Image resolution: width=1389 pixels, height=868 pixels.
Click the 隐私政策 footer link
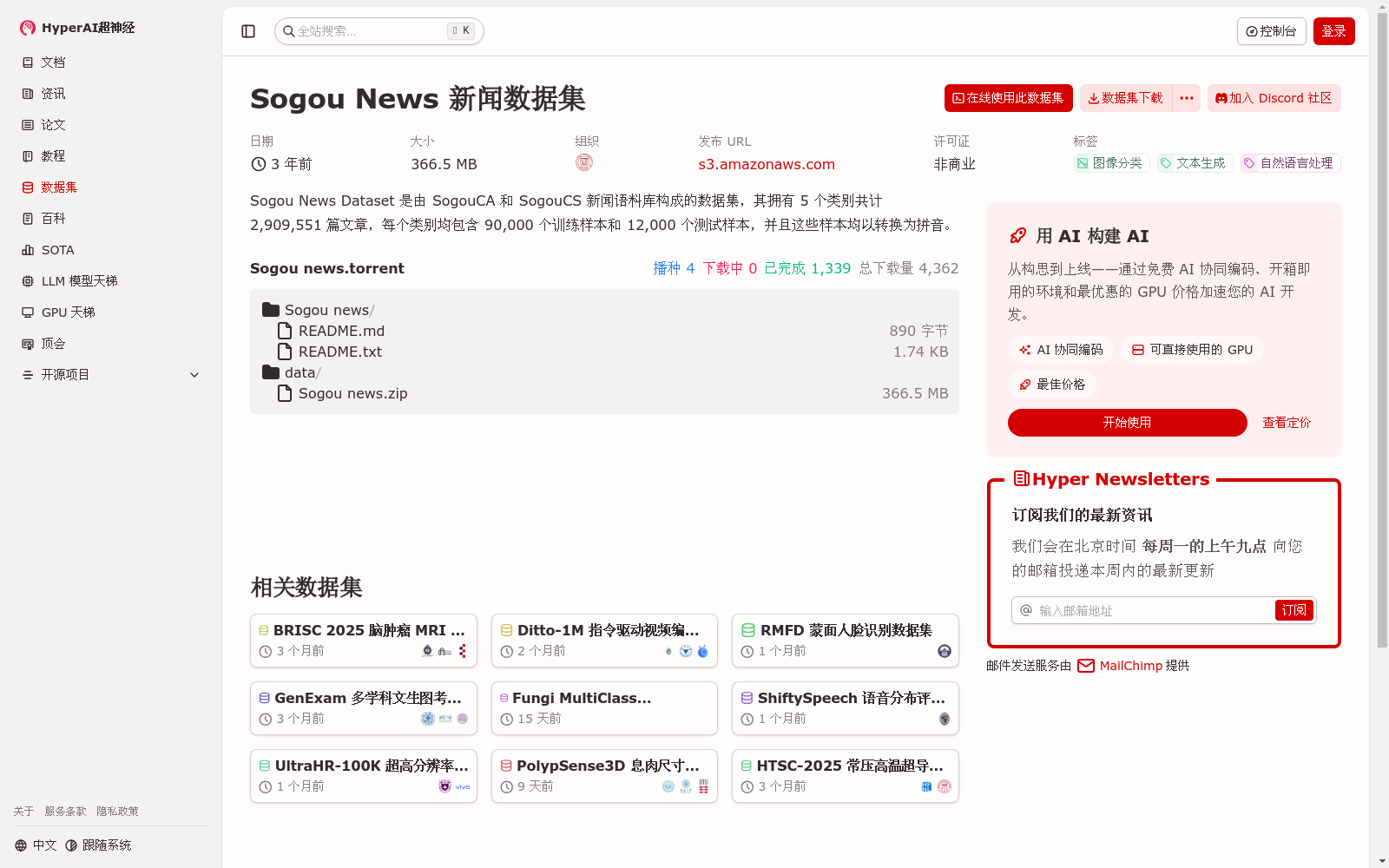[x=117, y=811]
